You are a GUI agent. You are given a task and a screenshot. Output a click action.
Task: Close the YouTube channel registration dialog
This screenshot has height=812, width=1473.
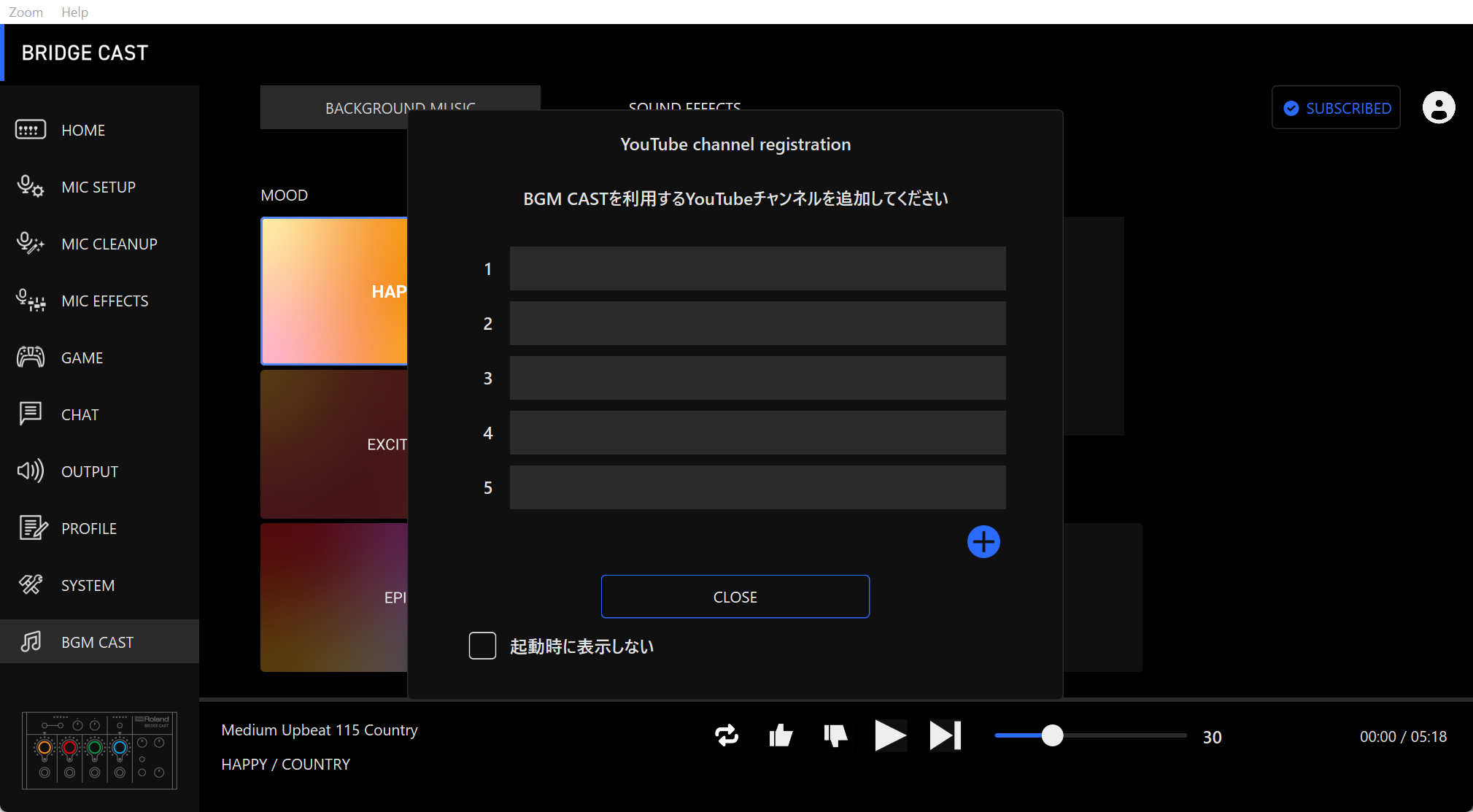tap(735, 597)
